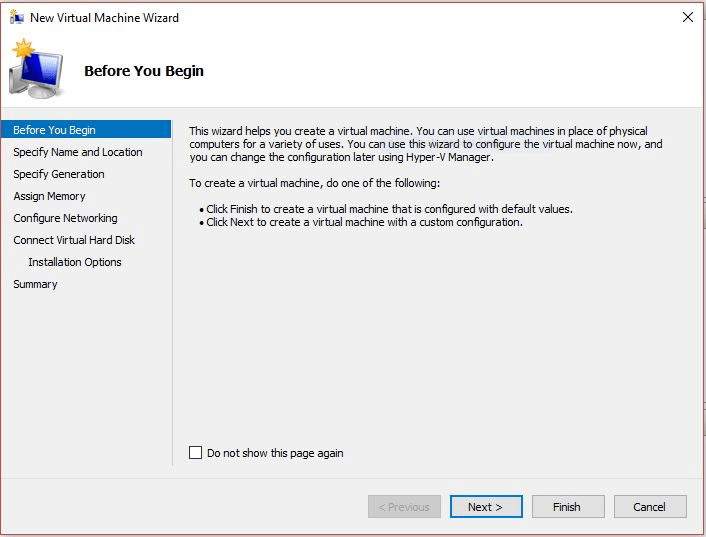Close the New Virtual Machine Wizard window
706x537 pixels.
[686, 17]
